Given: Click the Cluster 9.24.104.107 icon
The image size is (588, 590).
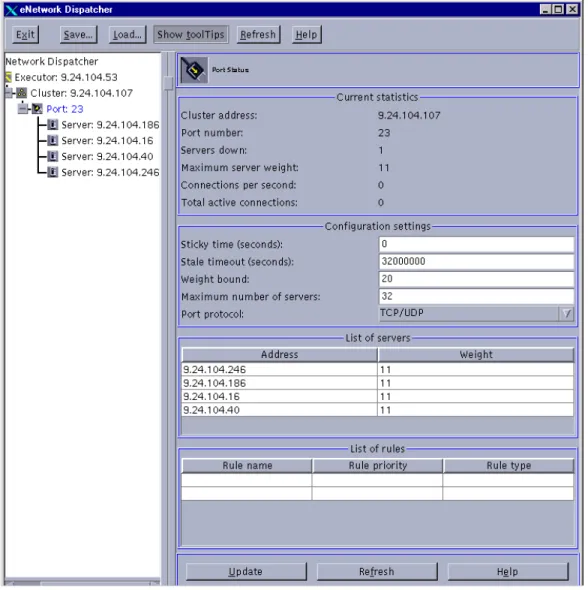Looking at the screenshot, I should point(22,93).
